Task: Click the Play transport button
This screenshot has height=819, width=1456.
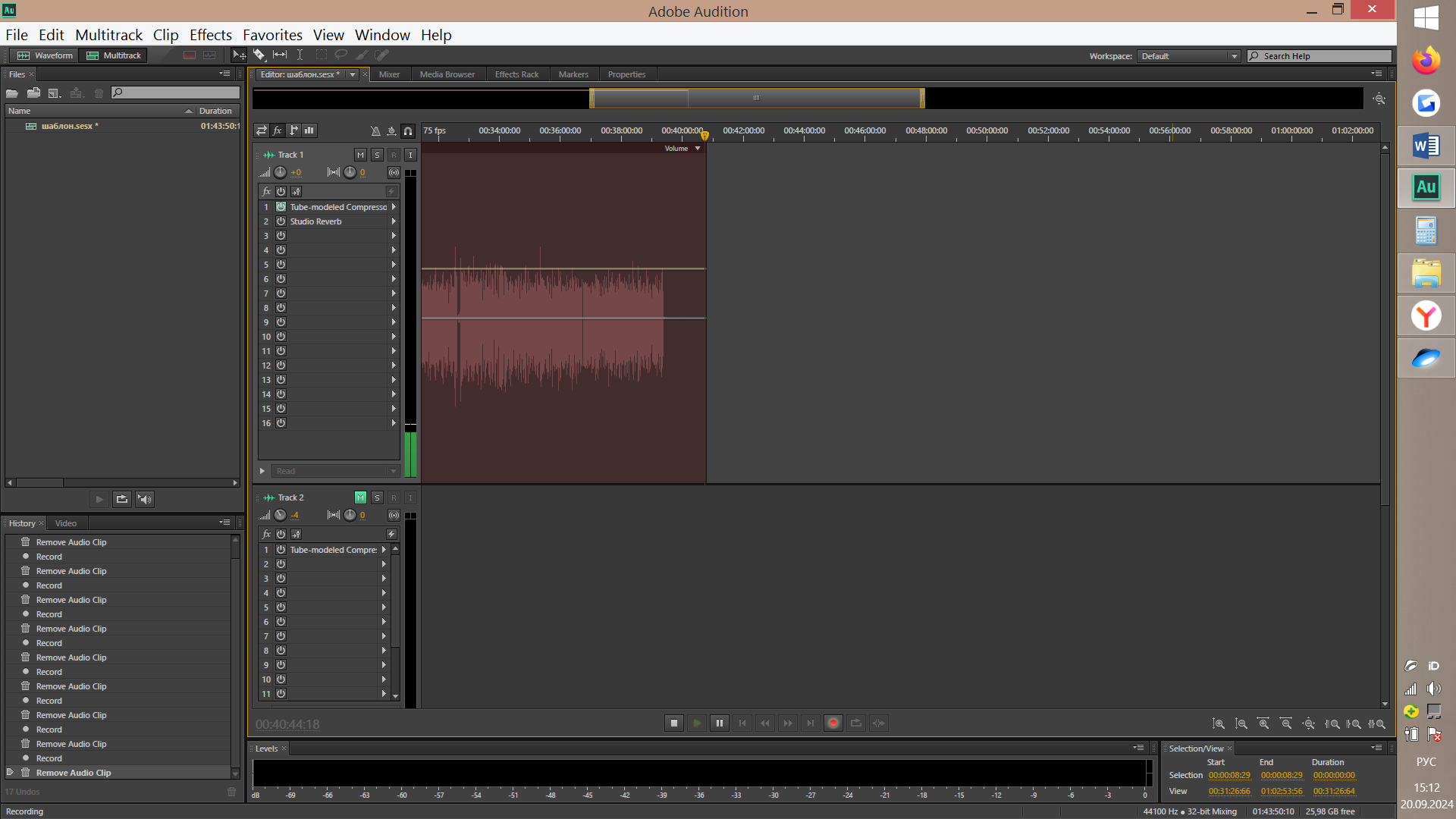Action: pos(697,723)
